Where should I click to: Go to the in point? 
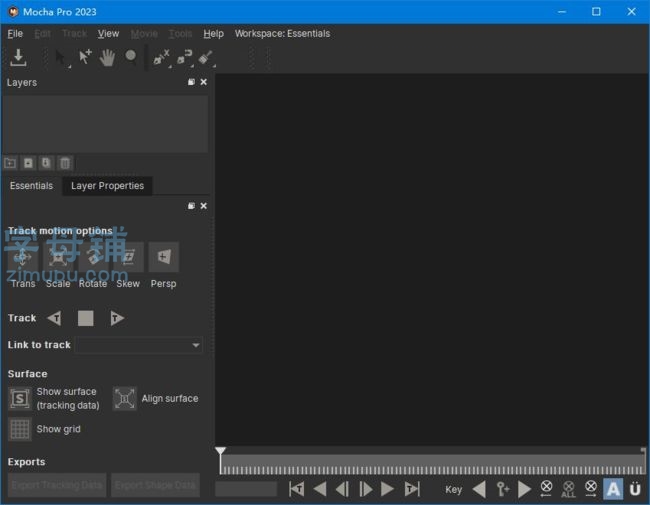tap(296, 490)
